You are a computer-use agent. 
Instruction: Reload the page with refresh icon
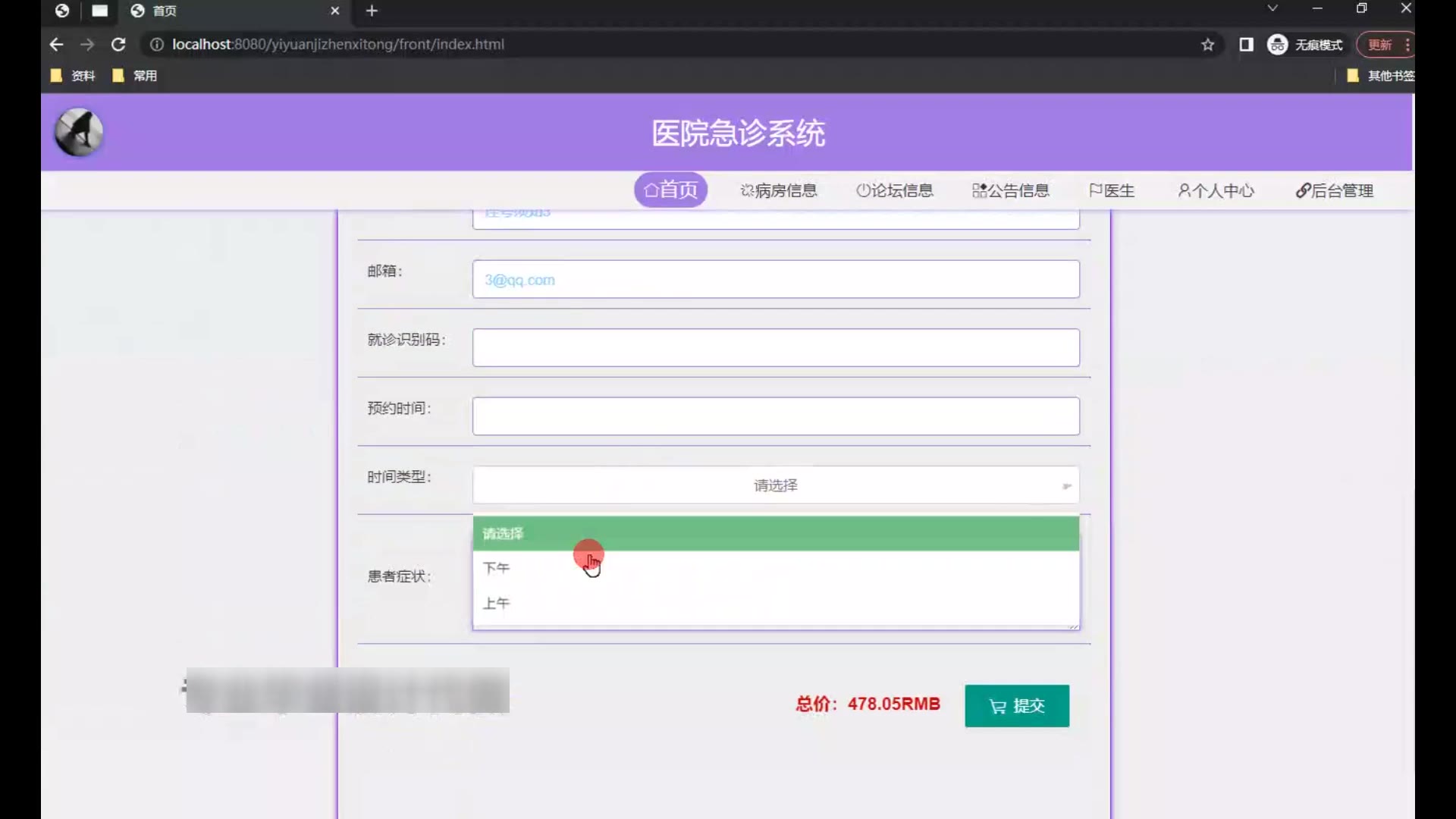point(118,45)
